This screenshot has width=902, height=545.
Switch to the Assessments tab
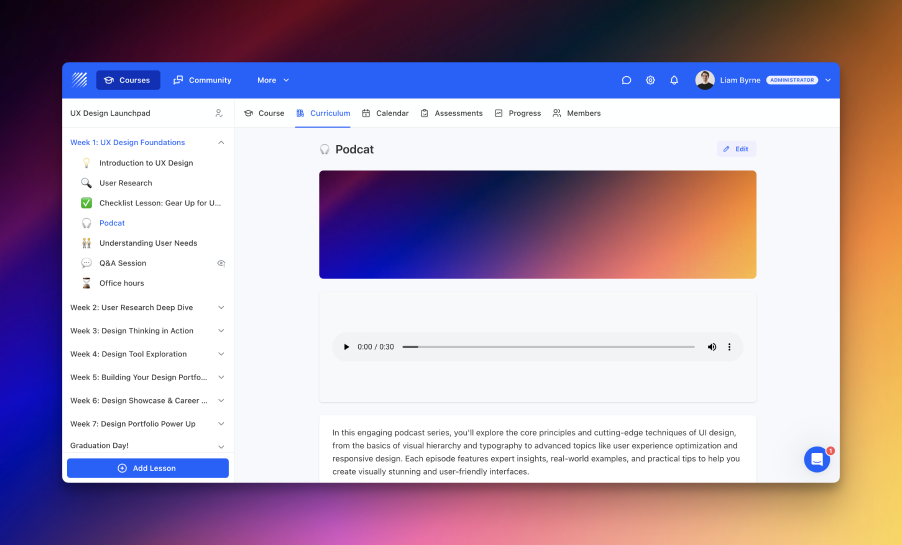(x=452, y=113)
